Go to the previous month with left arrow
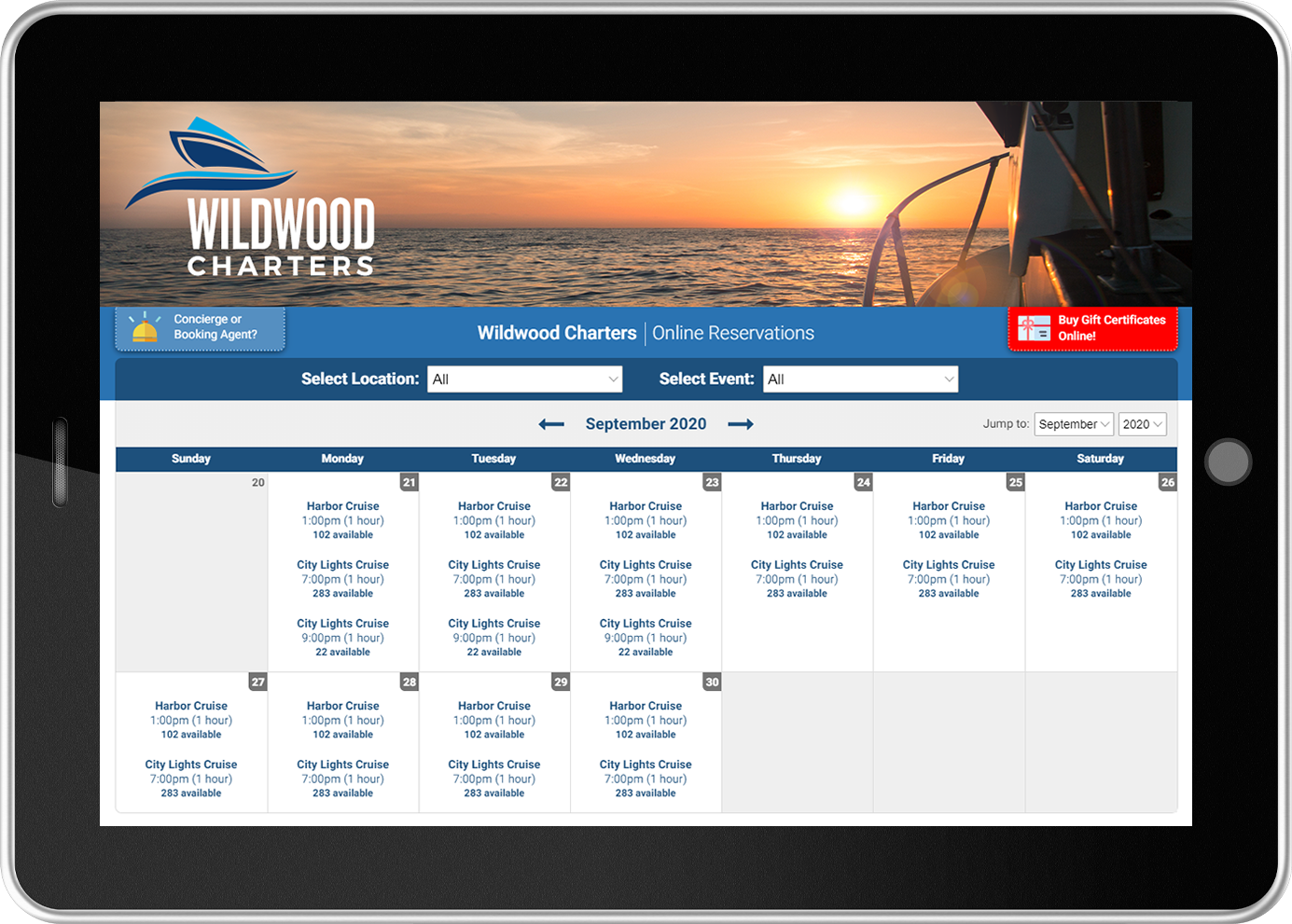Screen dimensions: 1292x924 pos(551,424)
